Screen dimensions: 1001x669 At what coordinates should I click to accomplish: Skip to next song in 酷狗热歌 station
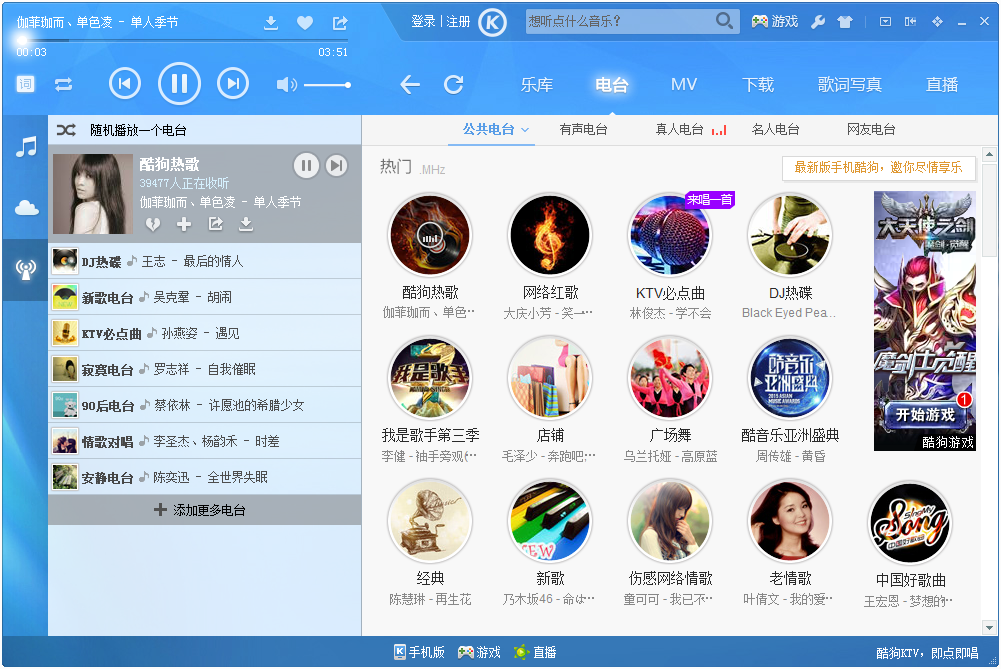point(336,166)
